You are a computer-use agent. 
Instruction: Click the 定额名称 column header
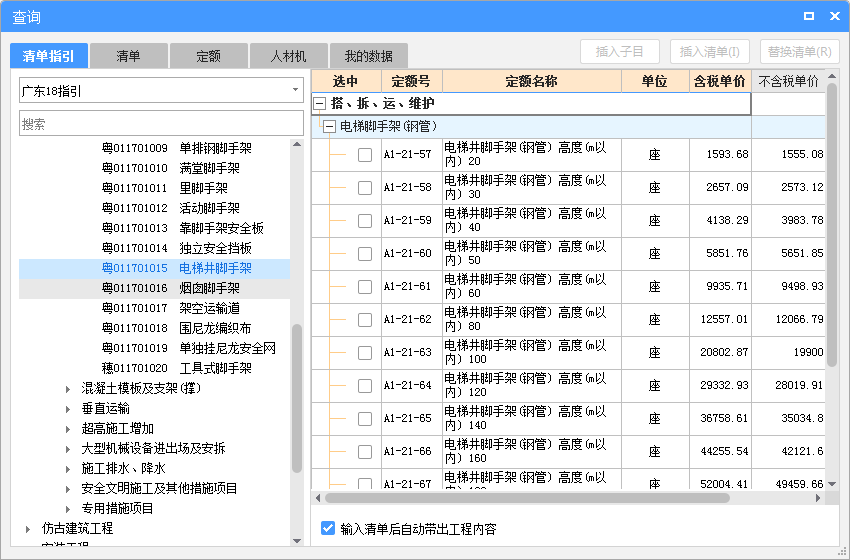[532, 81]
